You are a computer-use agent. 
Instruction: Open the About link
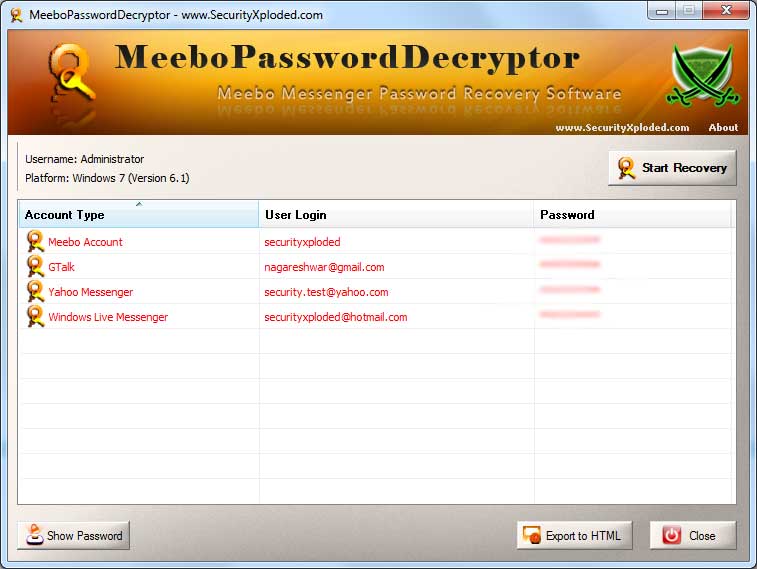722,128
